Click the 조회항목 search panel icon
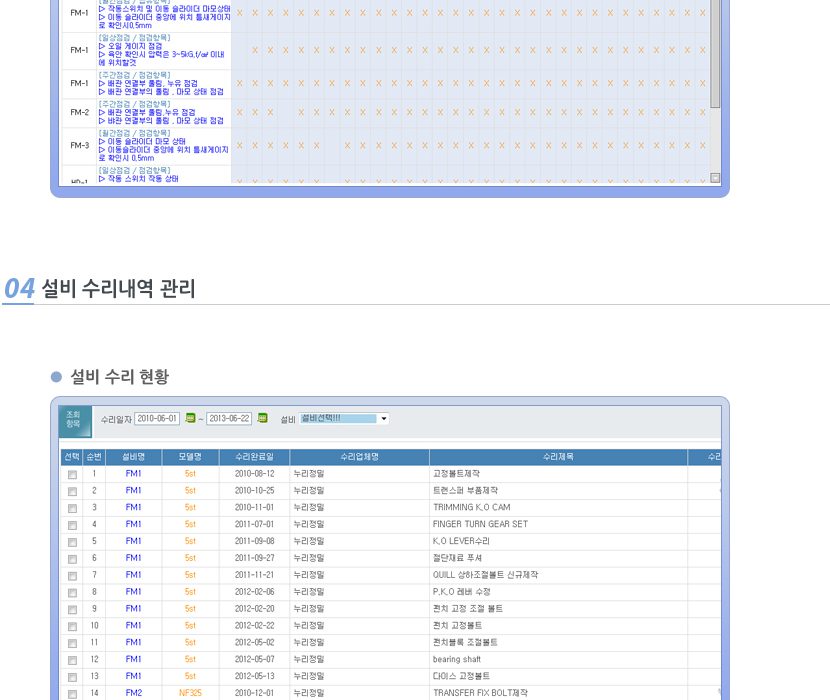830x700 pixels. tap(73, 418)
